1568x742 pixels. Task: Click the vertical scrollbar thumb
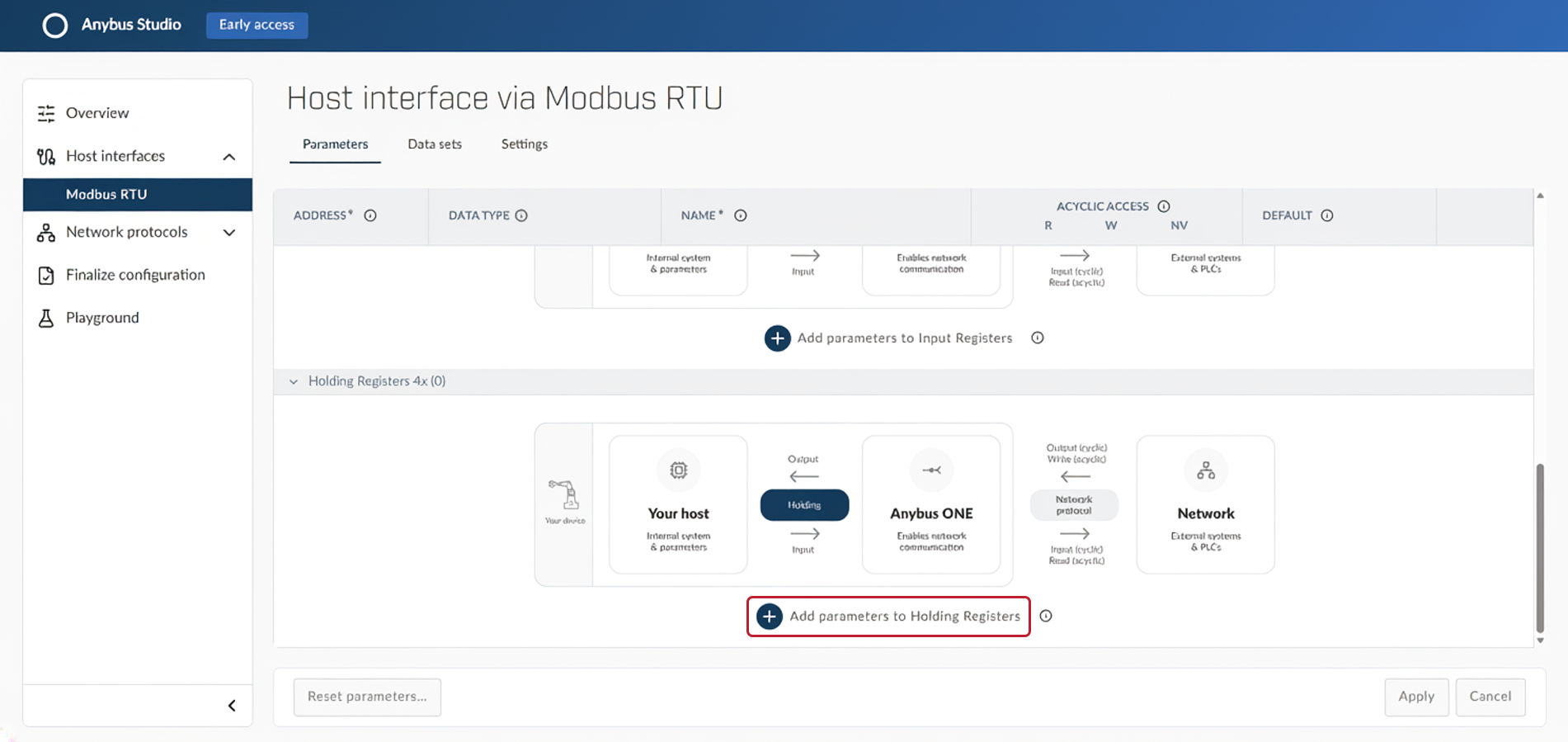click(x=1540, y=548)
